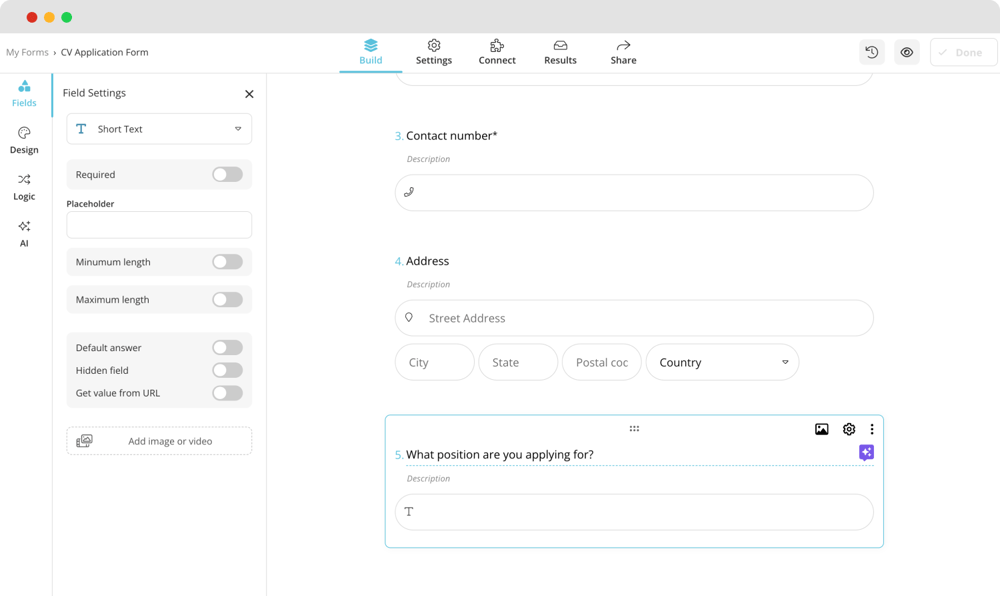This screenshot has width=1000, height=597.
Task: Click the Placeholder text input
Action: (x=159, y=225)
